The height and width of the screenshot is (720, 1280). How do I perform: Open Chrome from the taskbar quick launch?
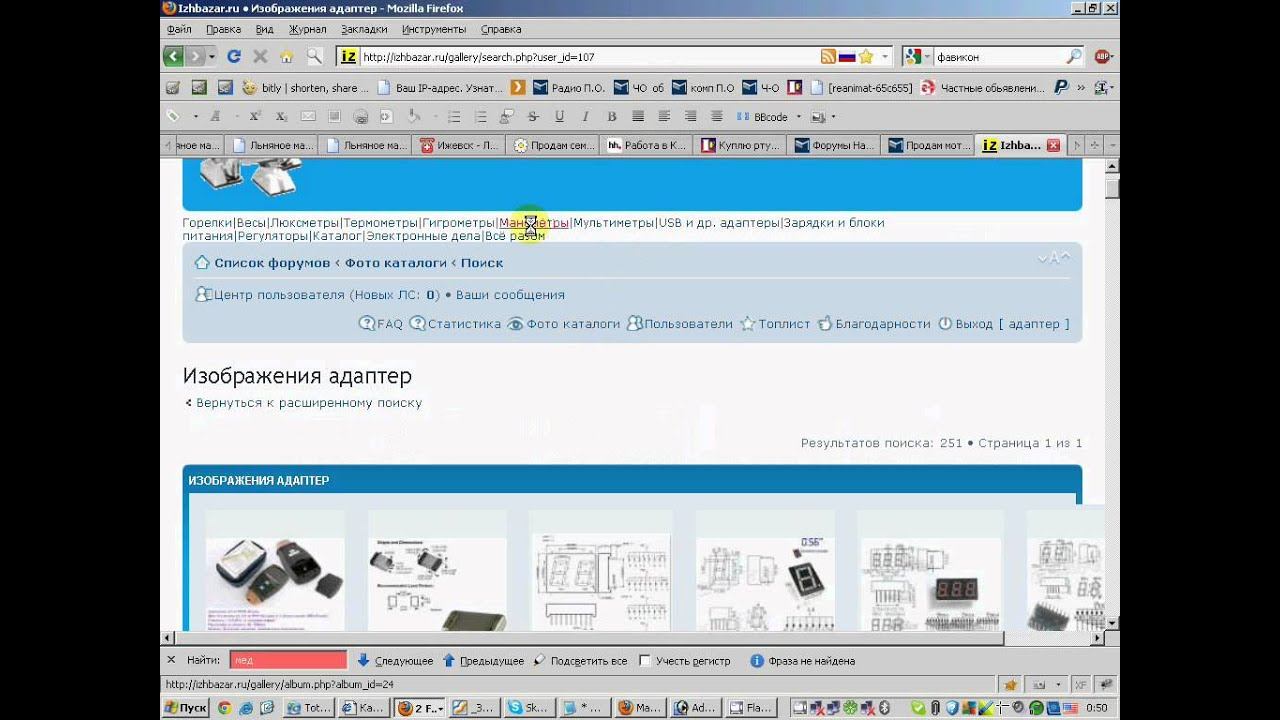tap(224, 708)
